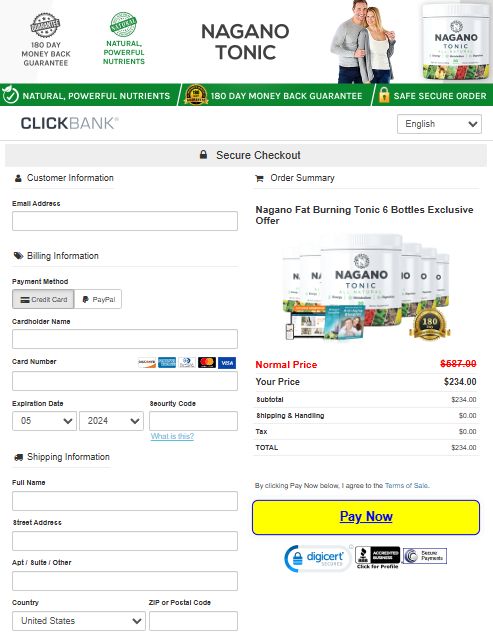Click the Nagano Tonic six bottles image
493x638 pixels.
coord(366,287)
